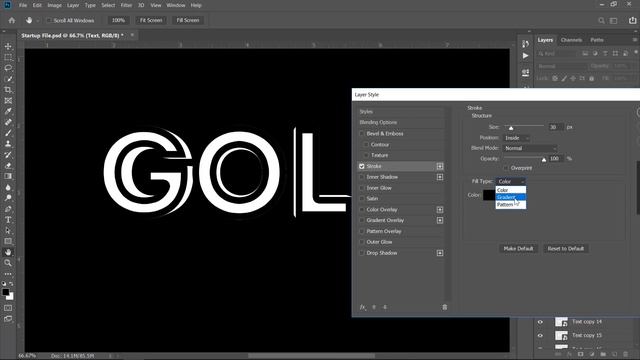Uncheck the Stroke effect checkbox
The width and height of the screenshot is (640, 360).
[362, 166]
